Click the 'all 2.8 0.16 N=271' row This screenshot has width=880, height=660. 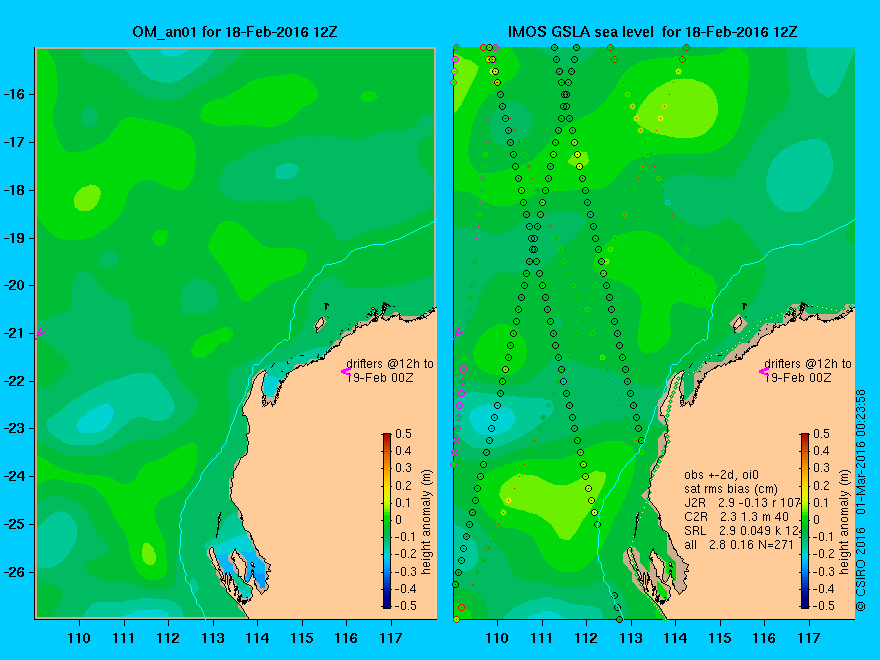pyautogui.click(x=739, y=544)
